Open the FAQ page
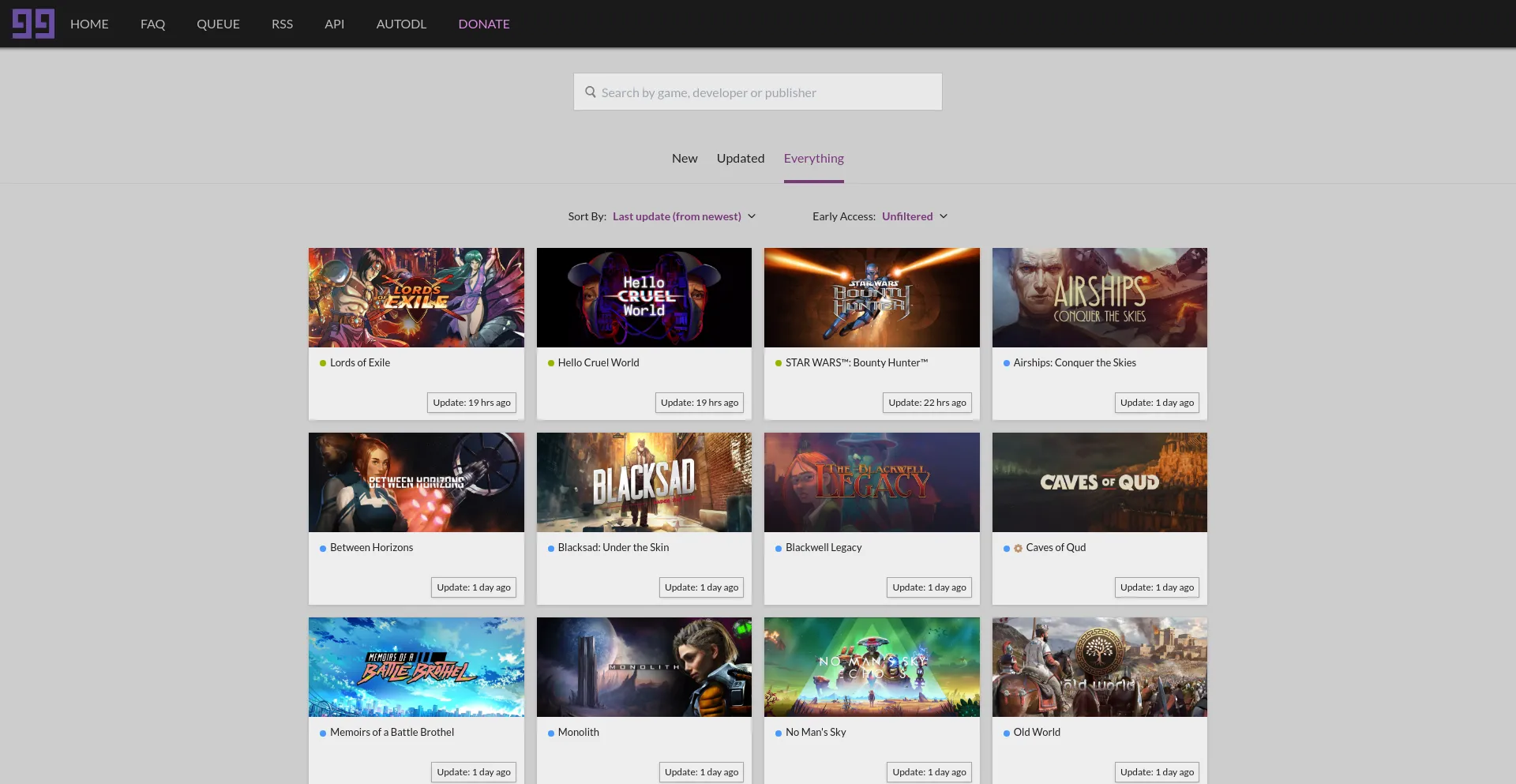 152,24
